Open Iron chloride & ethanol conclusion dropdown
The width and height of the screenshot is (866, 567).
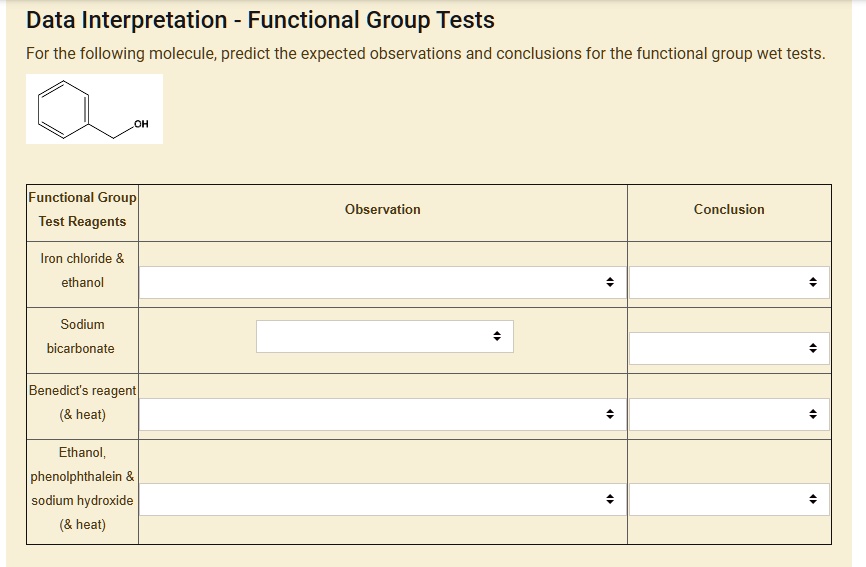(x=729, y=282)
